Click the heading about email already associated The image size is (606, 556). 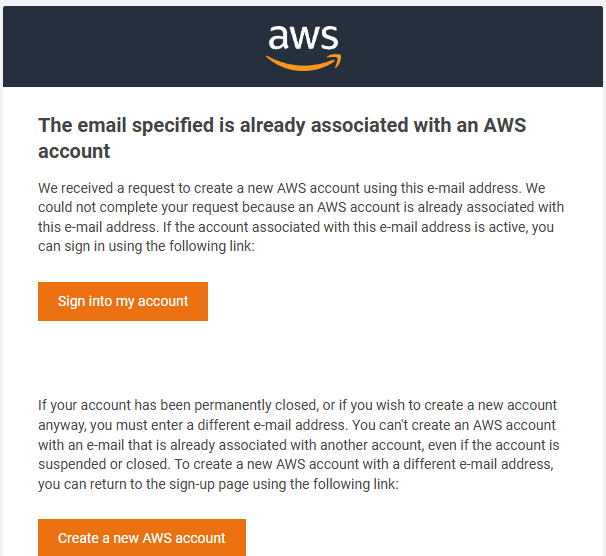[282, 138]
